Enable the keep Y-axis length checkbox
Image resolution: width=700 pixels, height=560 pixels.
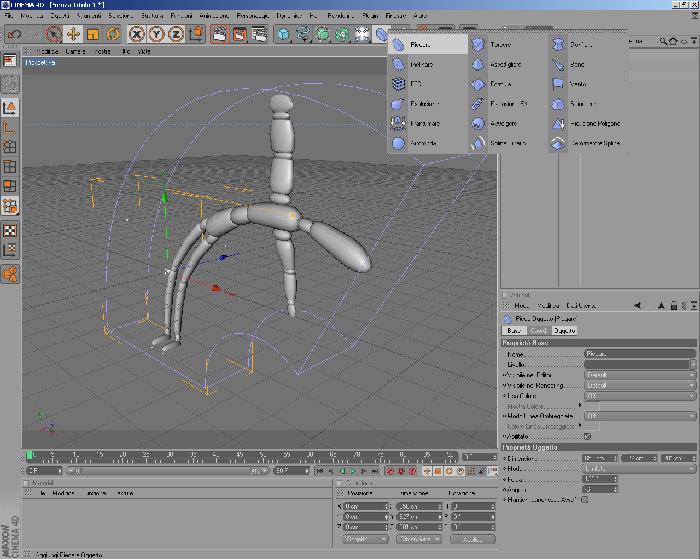pyautogui.click(x=585, y=500)
